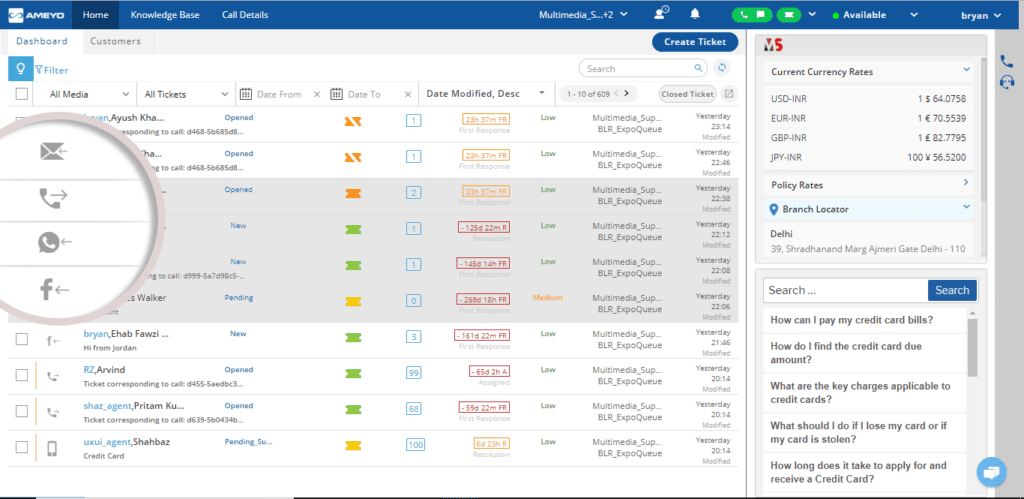The image size is (1024, 499).
Task: Click the FAQ list scrollbar
Action: 972,347
